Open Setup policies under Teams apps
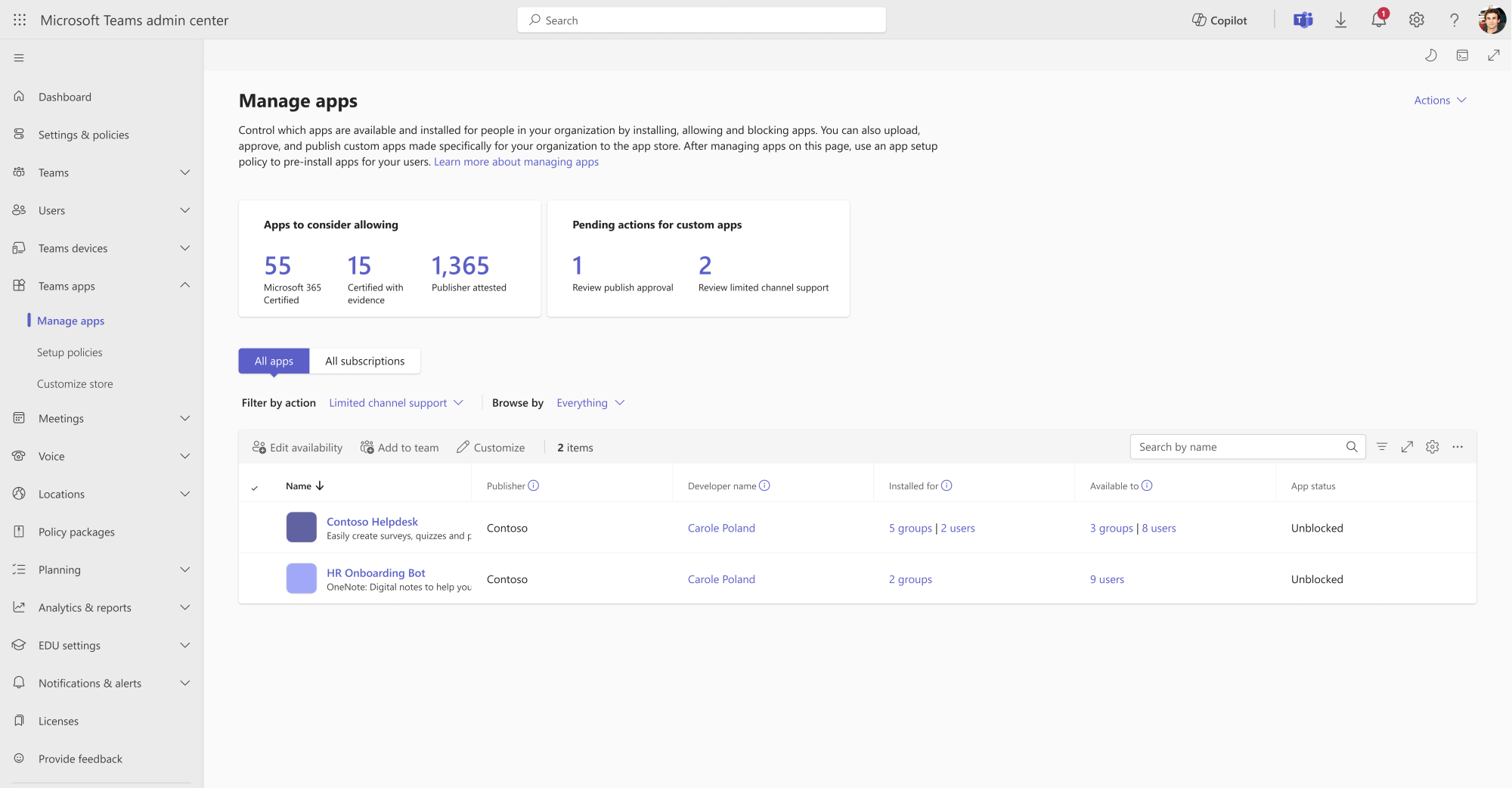 pyautogui.click(x=70, y=352)
